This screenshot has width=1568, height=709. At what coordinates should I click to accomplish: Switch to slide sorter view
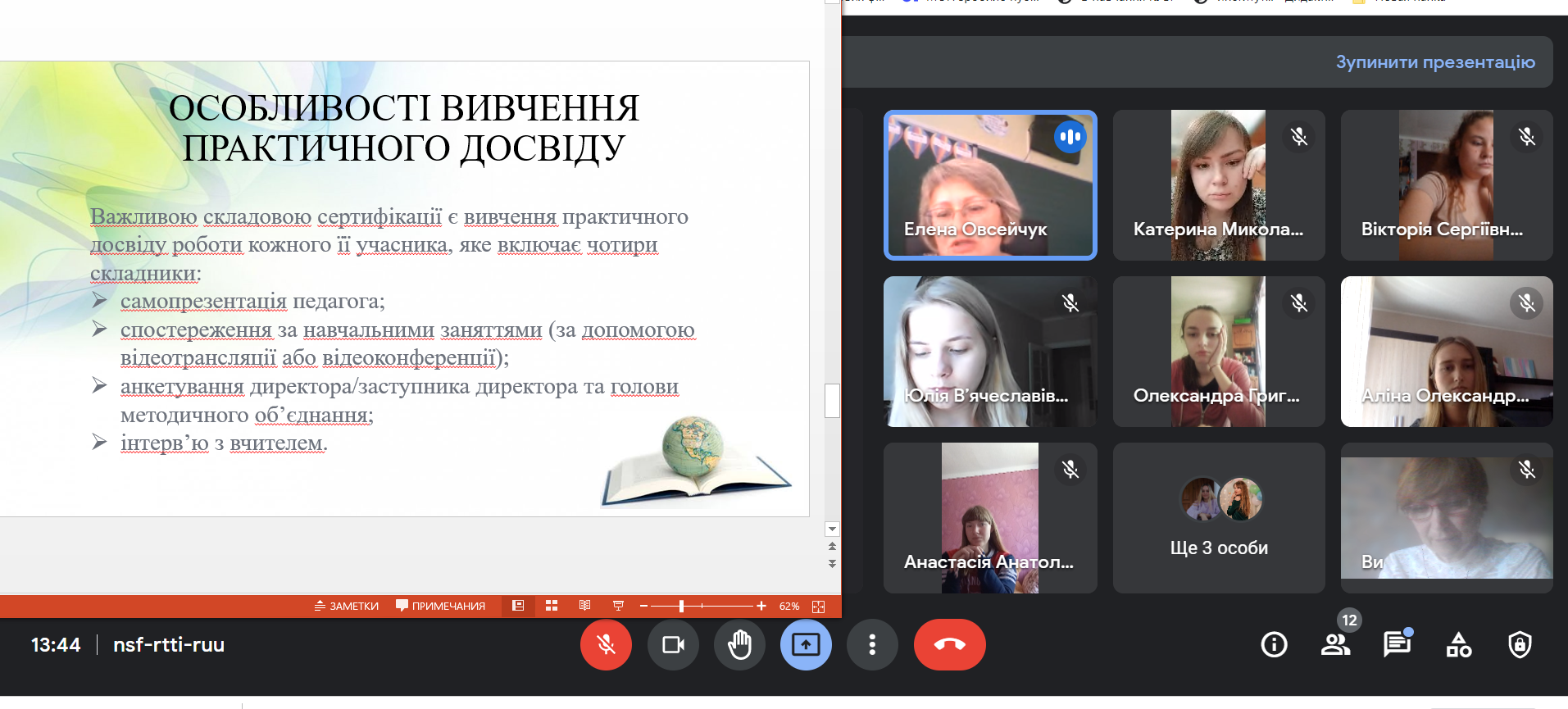pyautogui.click(x=552, y=606)
